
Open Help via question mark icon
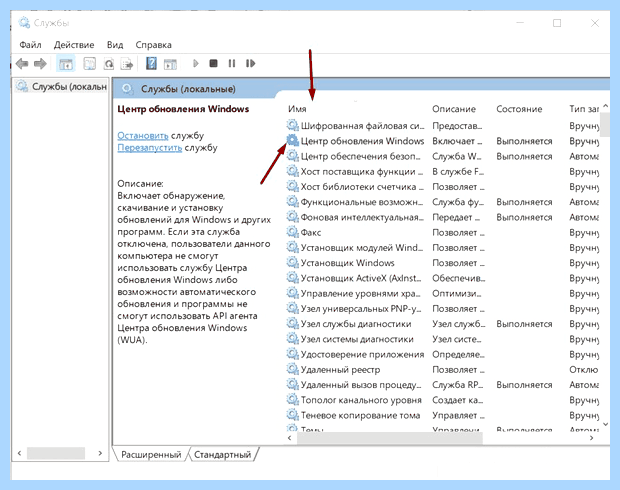151,63
